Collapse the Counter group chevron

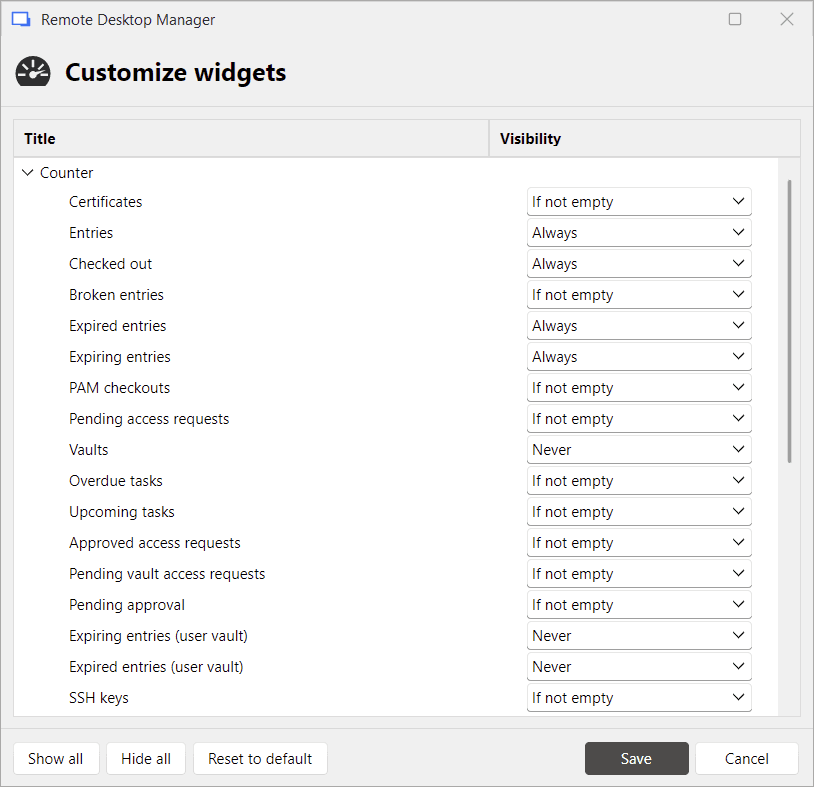pos(27,172)
